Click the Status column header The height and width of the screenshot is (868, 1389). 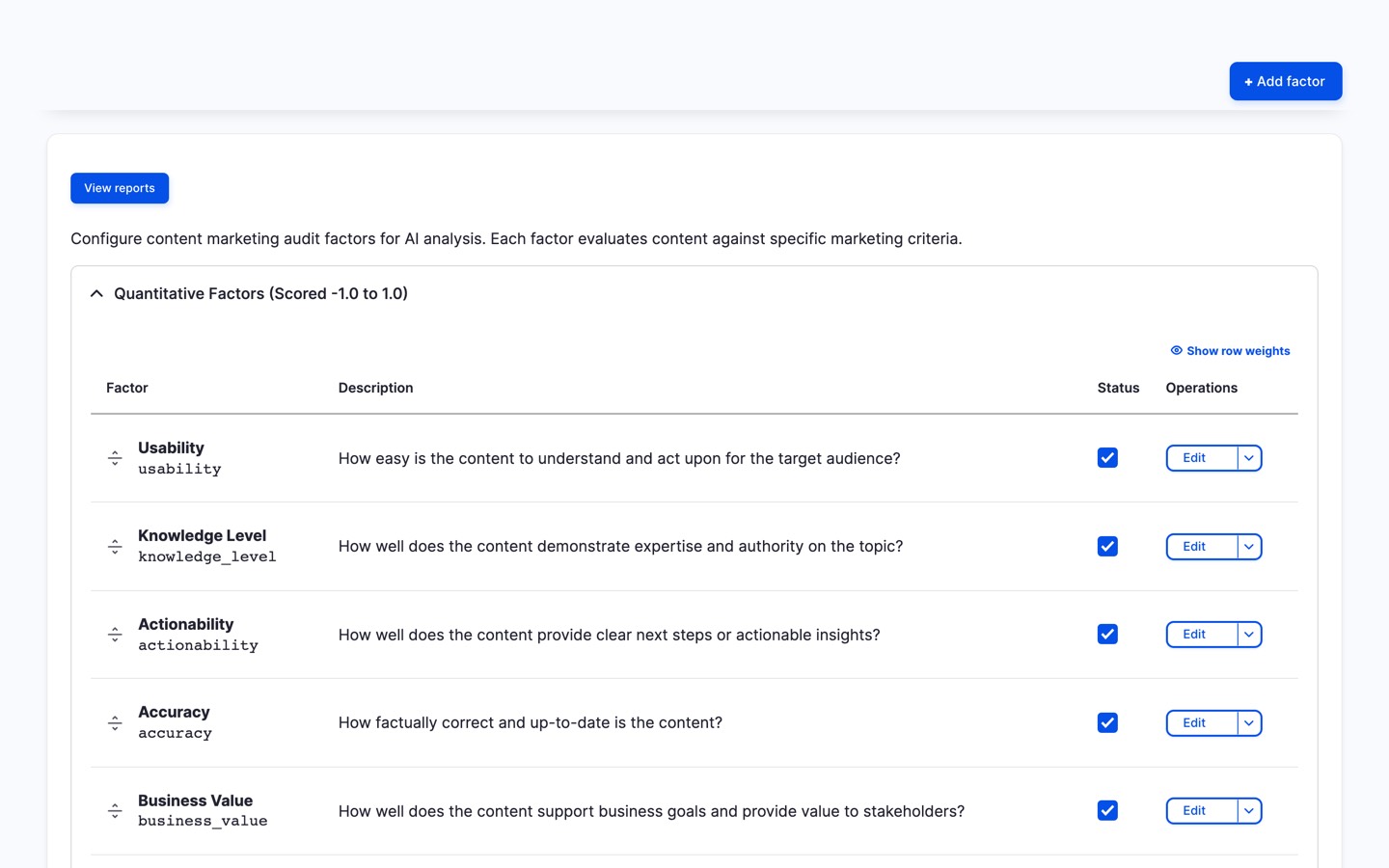(x=1118, y=388)
